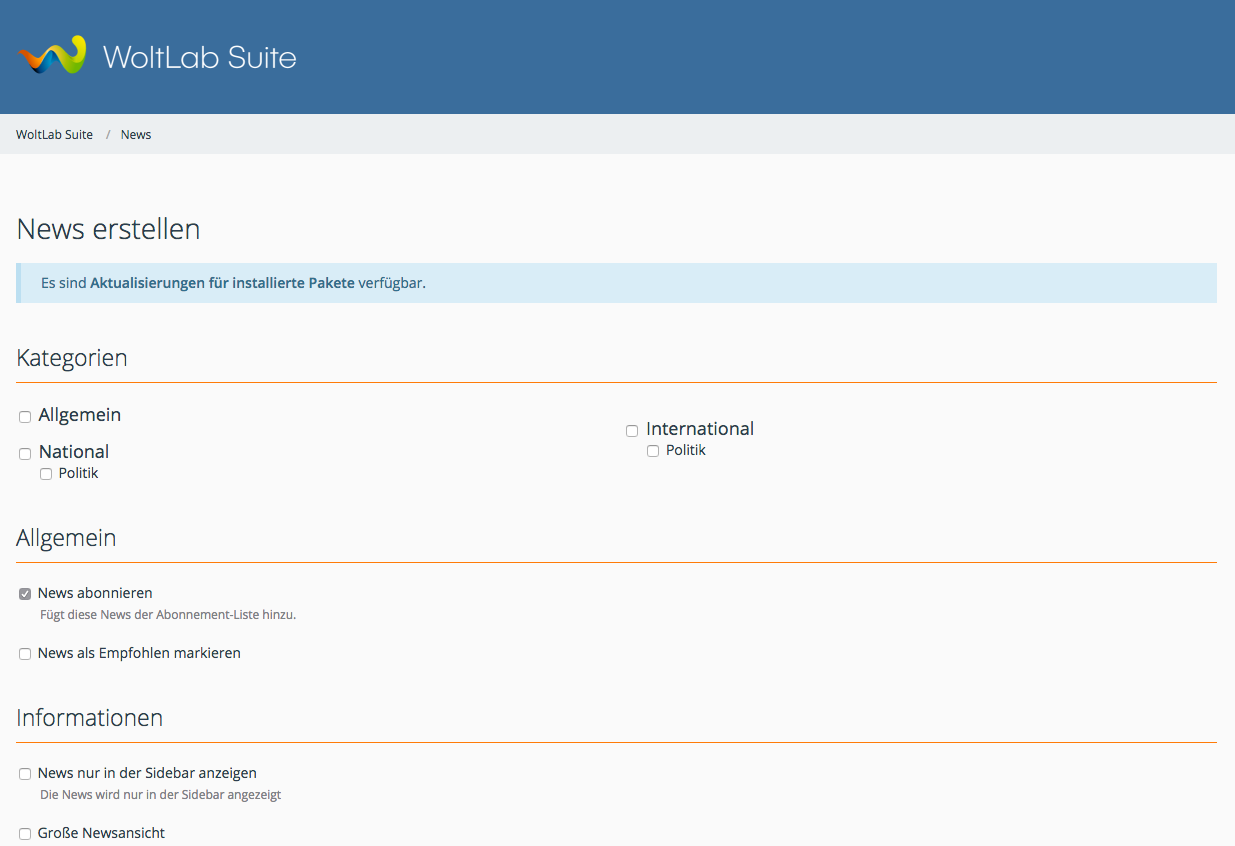The height and width of the screenshot is (846, 1235).
Task: Open the WoltLab Suite breadcrumb link
Action: [54, 135]
